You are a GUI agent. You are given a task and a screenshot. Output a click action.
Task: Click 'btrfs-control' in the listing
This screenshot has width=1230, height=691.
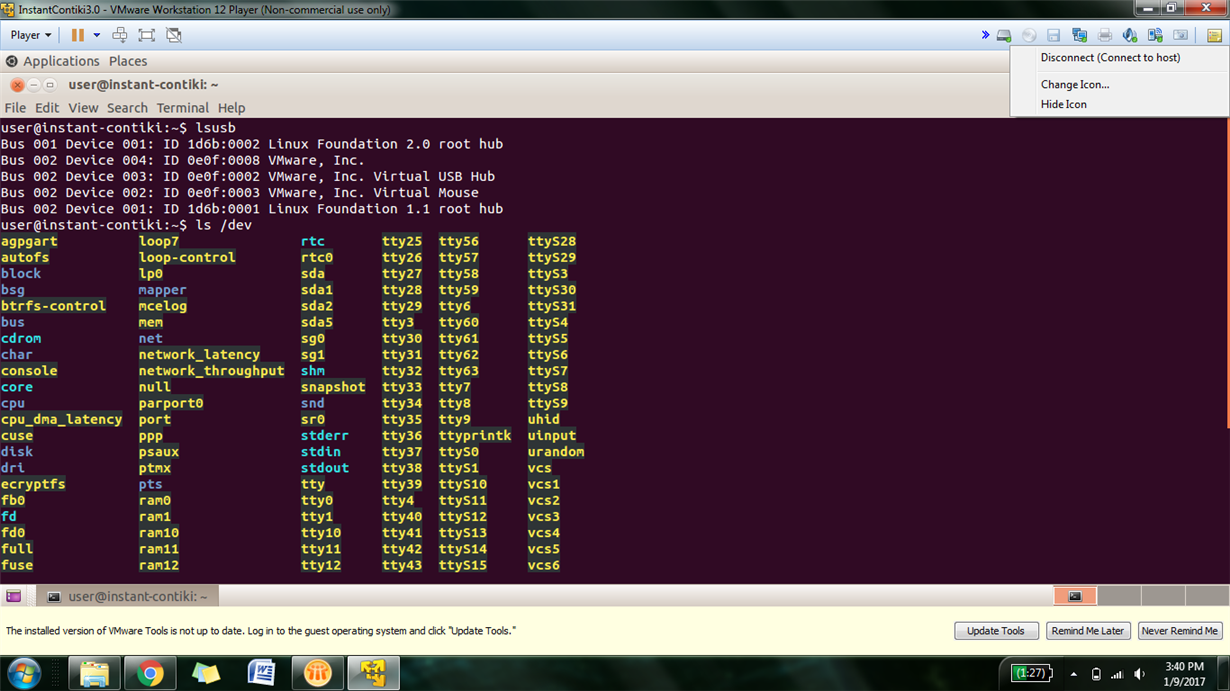[53, 306]
